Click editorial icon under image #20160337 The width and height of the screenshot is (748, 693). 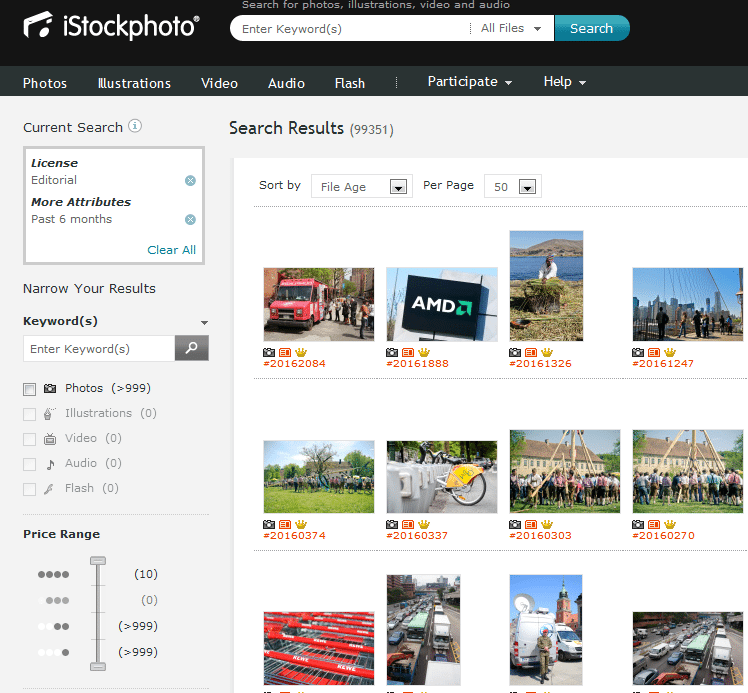coord(408,525)
